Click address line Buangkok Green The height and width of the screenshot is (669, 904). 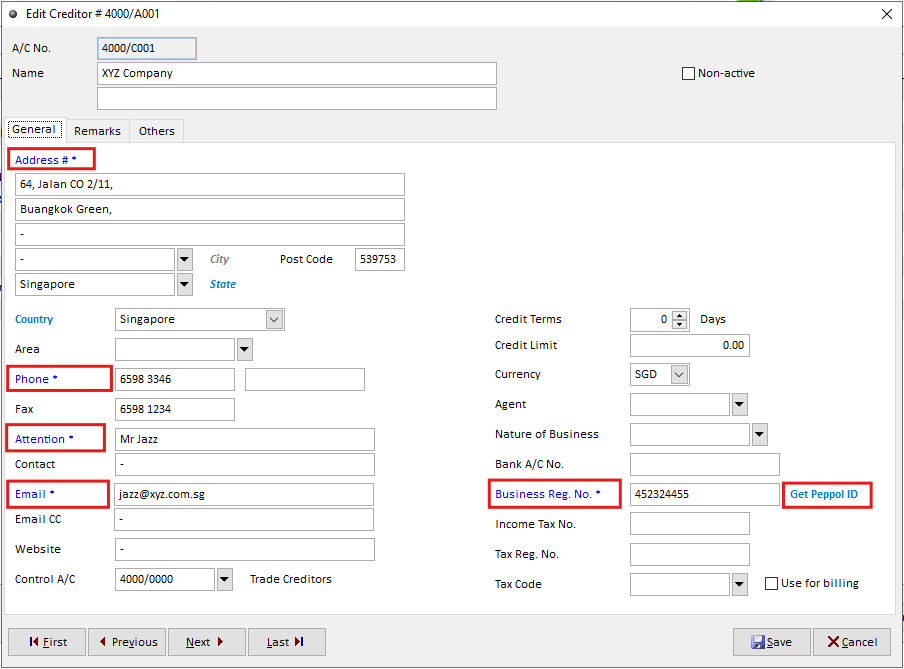pyautogui.click(x=210, y=209)
